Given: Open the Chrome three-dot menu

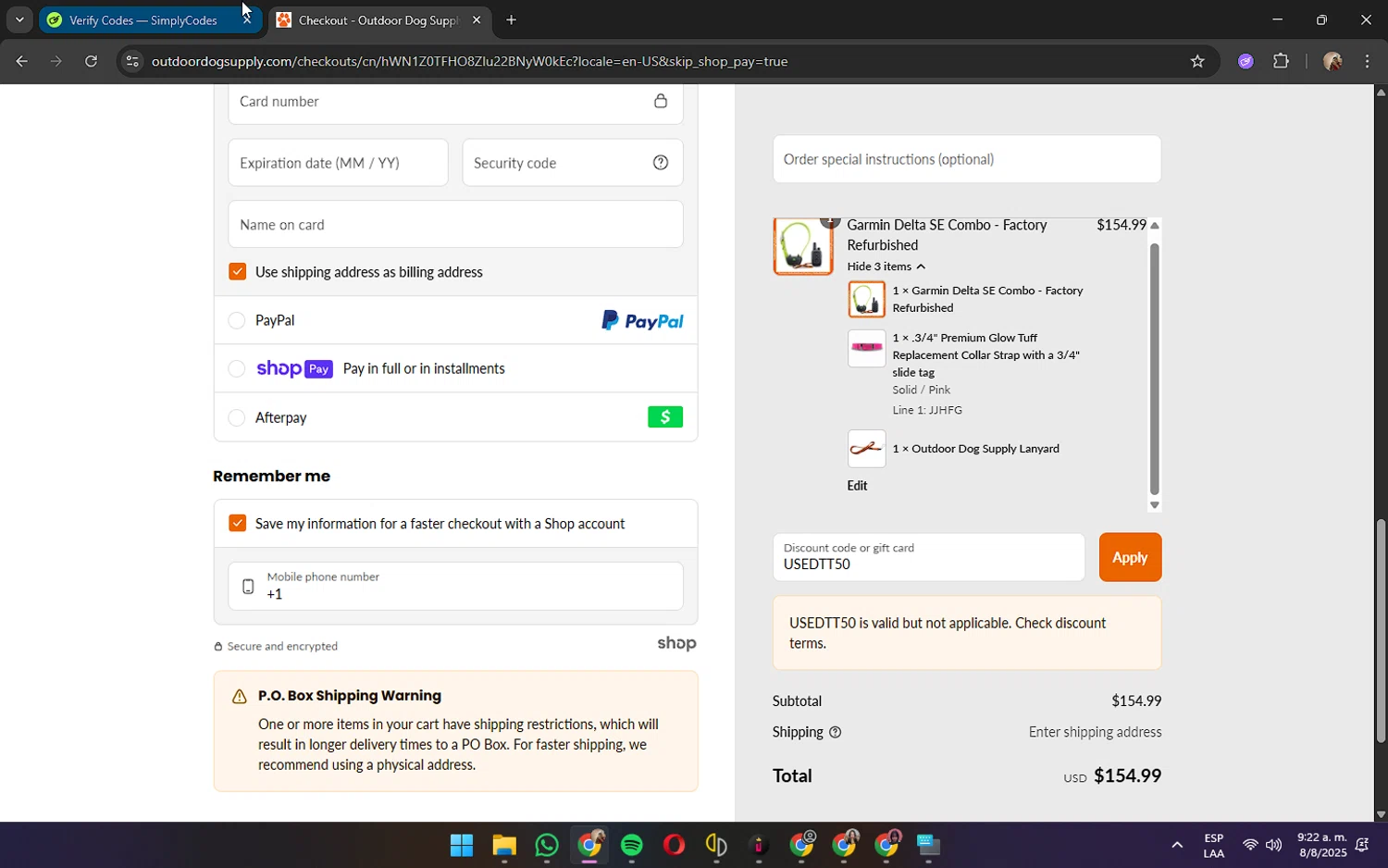Looking at the screenshot, I should [x=1367, y=61].
